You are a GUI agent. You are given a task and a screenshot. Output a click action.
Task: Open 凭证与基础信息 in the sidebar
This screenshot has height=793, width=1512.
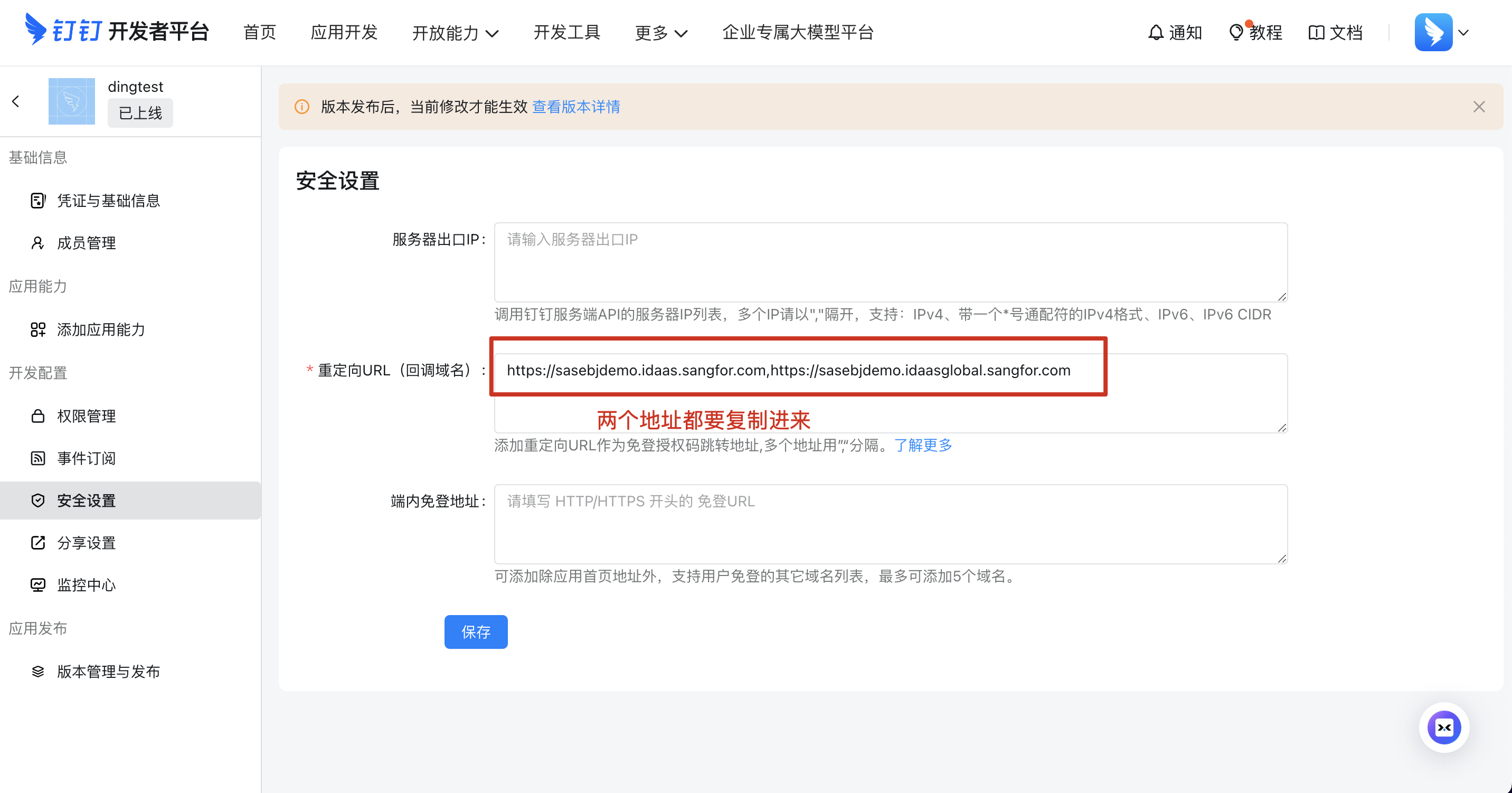point(108,201)
